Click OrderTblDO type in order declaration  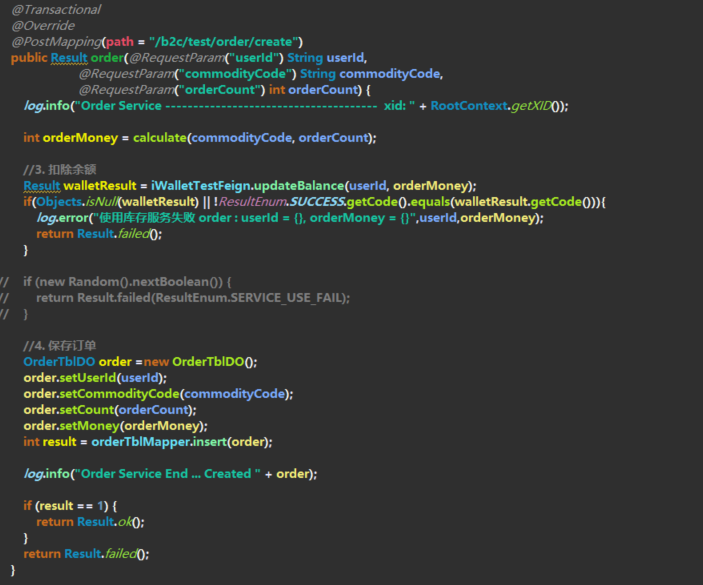(59, 362)
